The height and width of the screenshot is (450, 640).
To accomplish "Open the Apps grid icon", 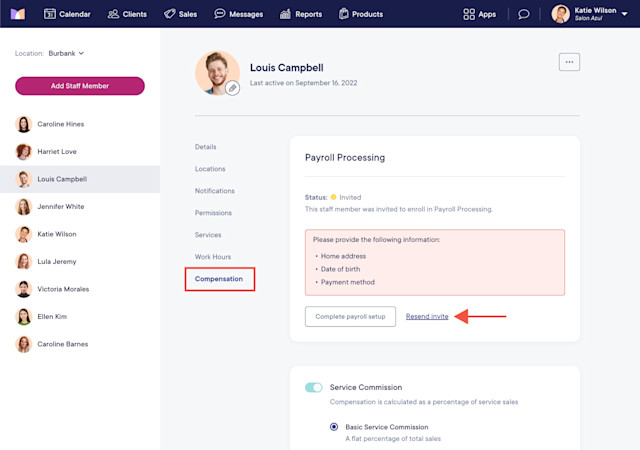I will [469, 14].
